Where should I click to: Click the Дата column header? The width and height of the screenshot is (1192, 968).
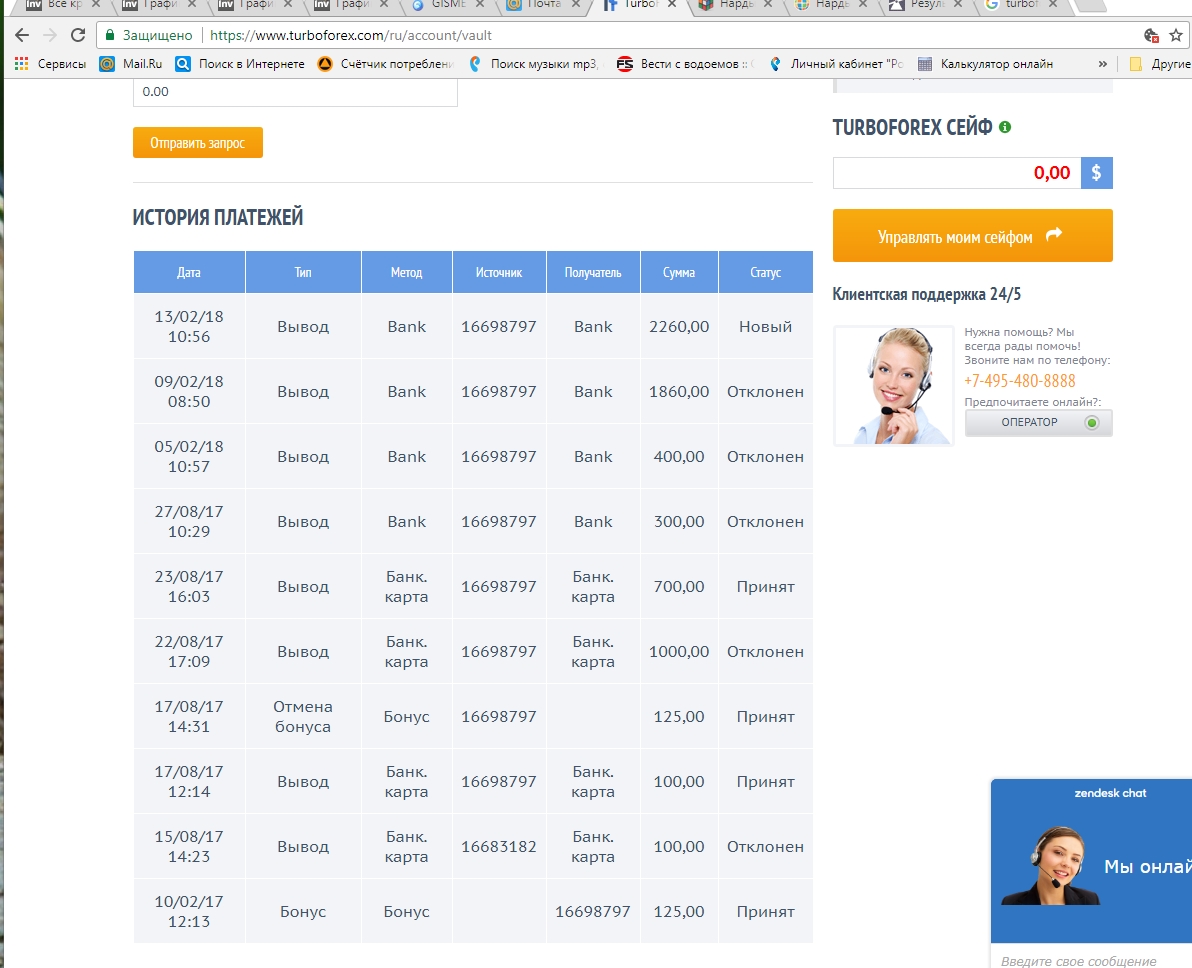coord(189,272)
